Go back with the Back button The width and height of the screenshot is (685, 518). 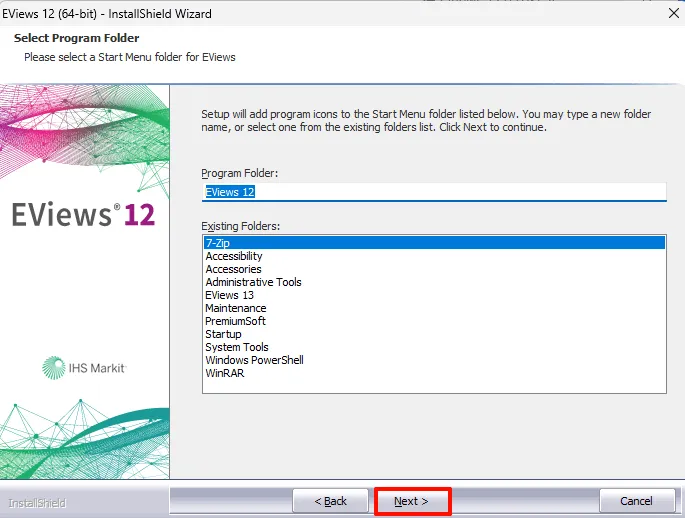coord(330,501)
